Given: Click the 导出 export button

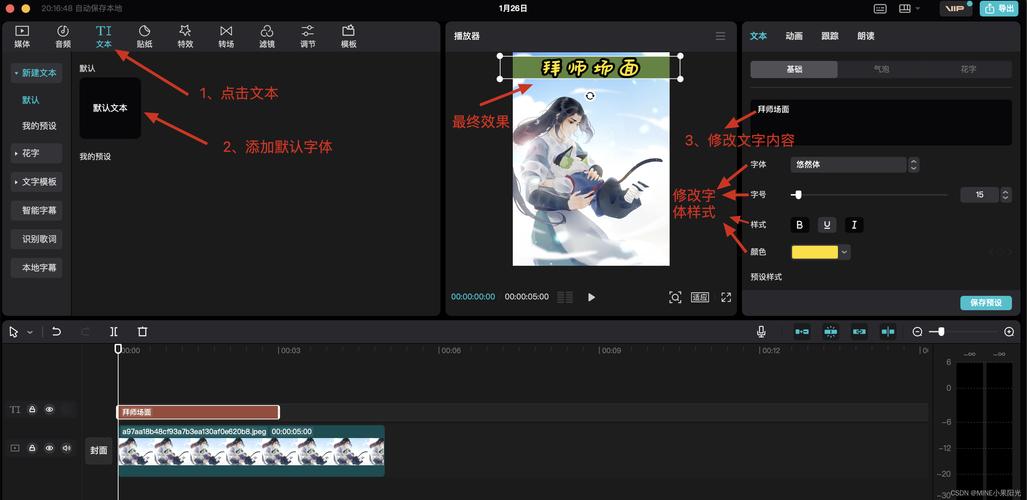Looking at the screenshot, I should click(x=998, y=9).
